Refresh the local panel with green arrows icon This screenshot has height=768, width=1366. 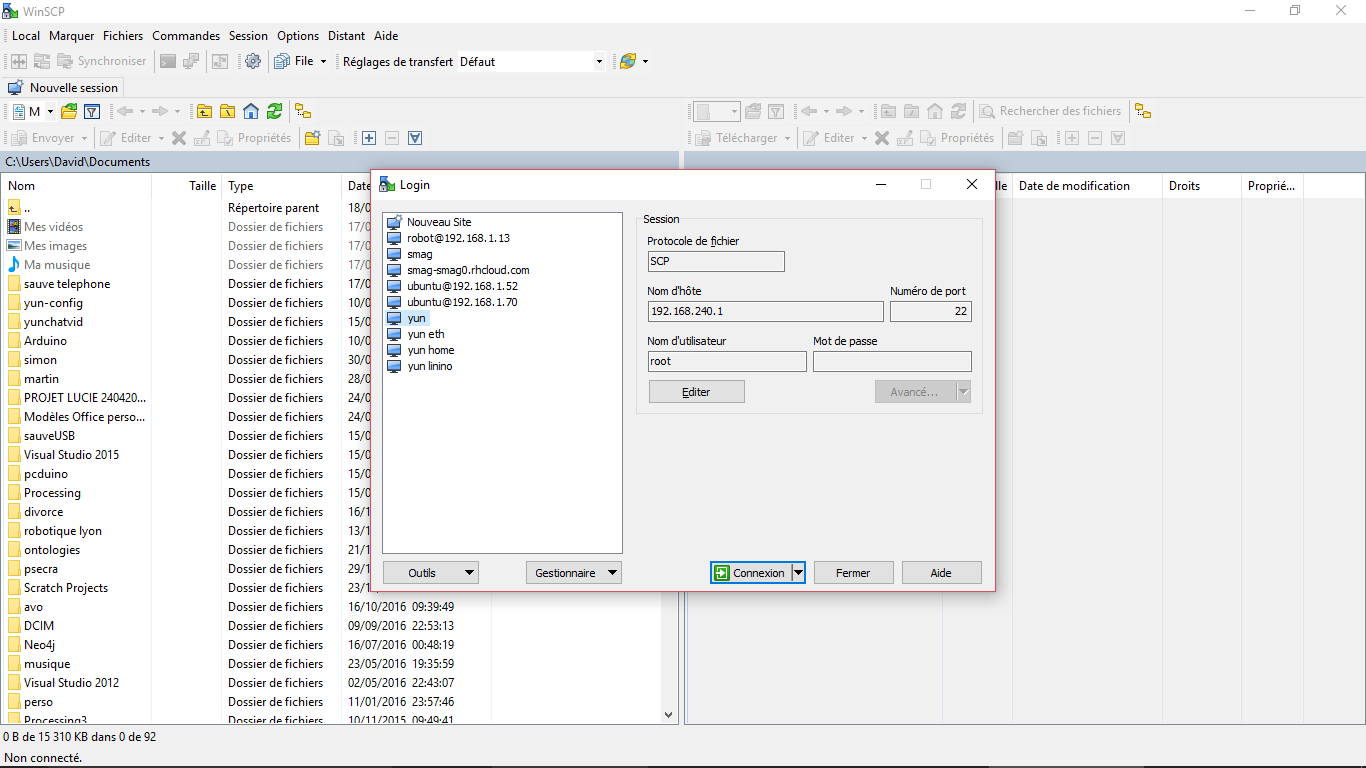tap(274, 111)
